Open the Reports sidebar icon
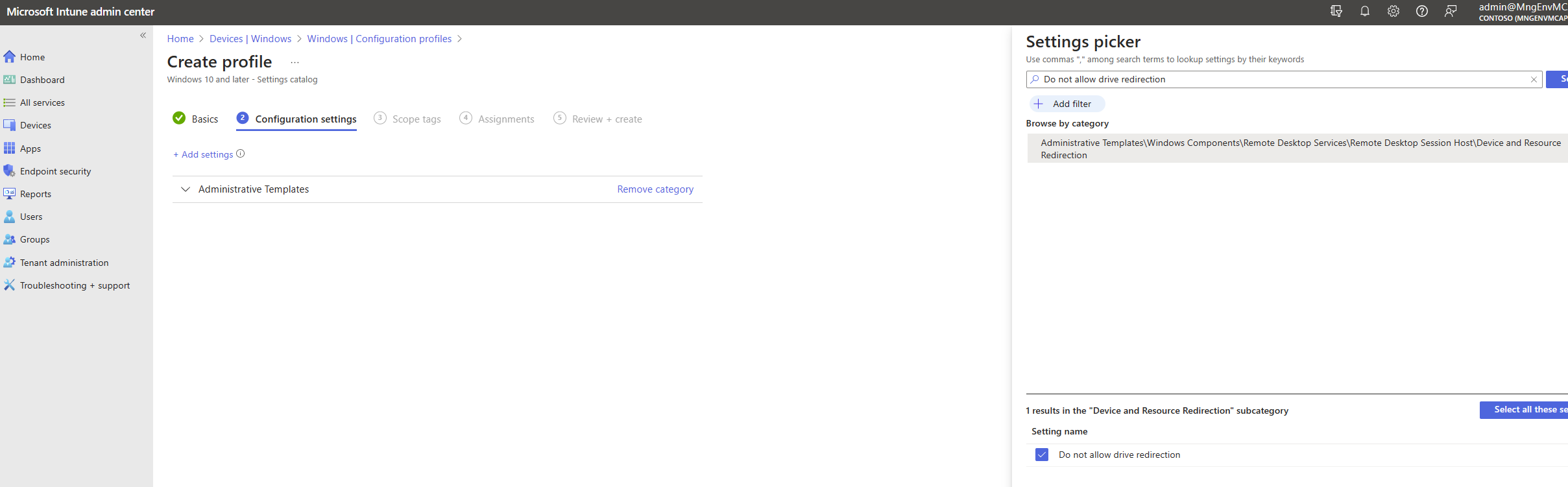Viewport: 1568px width, 487px height. point(9,194)
